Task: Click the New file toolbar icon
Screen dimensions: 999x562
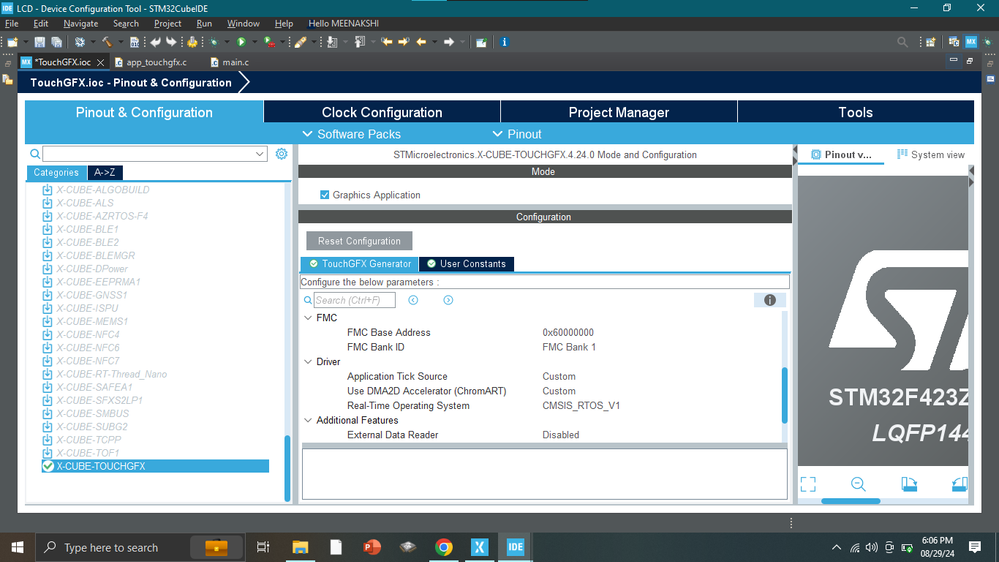Action: click(12, 42)
